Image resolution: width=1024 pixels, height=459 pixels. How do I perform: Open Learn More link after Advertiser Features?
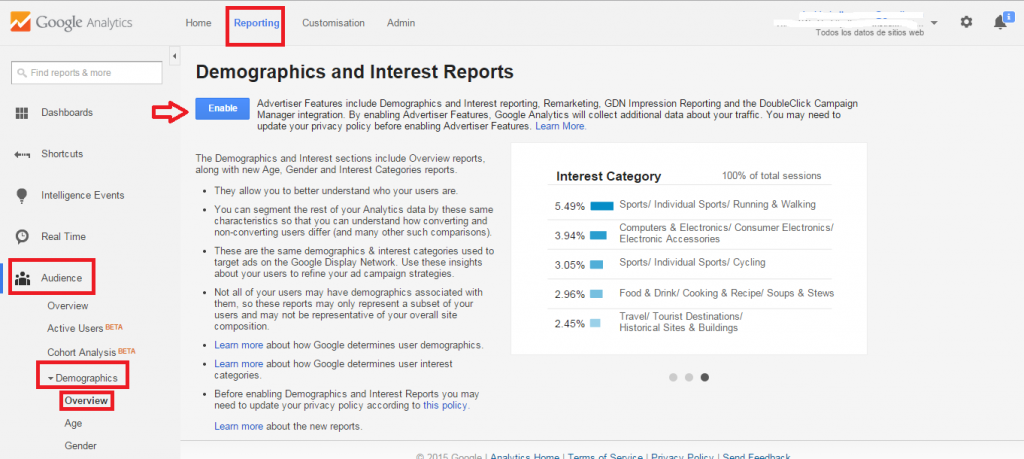(560, 127)
